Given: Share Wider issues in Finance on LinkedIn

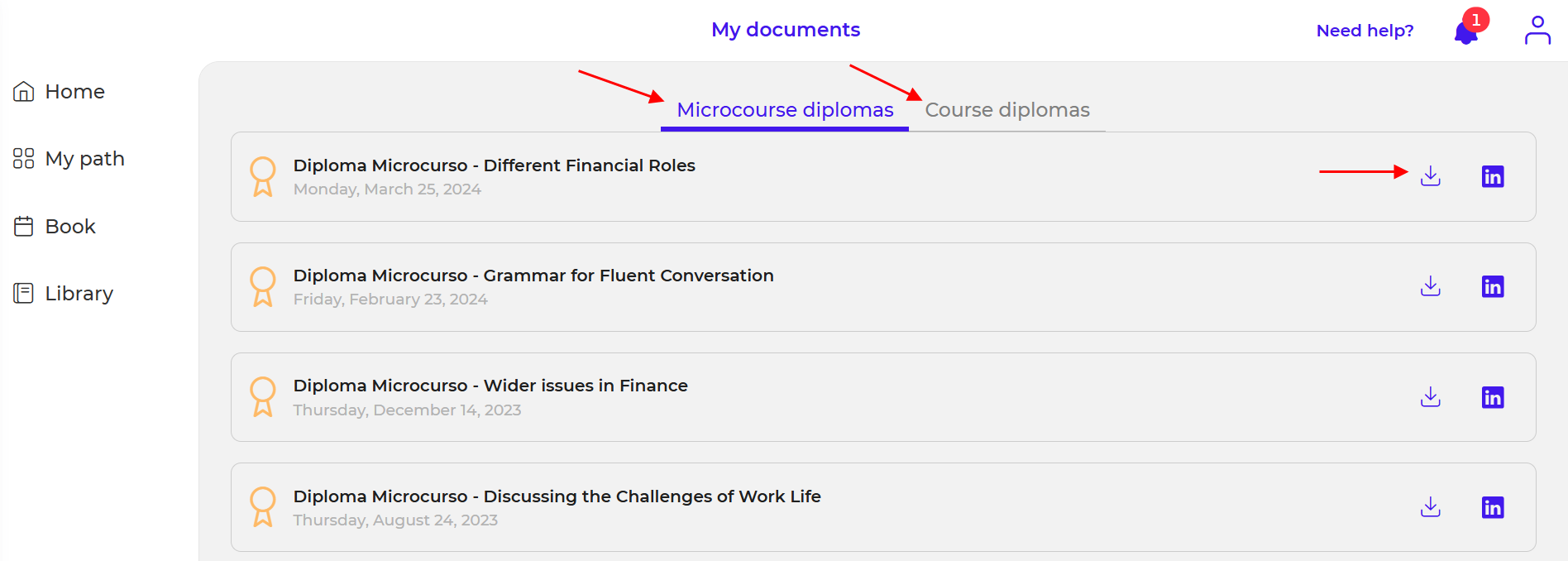Looking at the screenshot, I should pos(1492,397).
